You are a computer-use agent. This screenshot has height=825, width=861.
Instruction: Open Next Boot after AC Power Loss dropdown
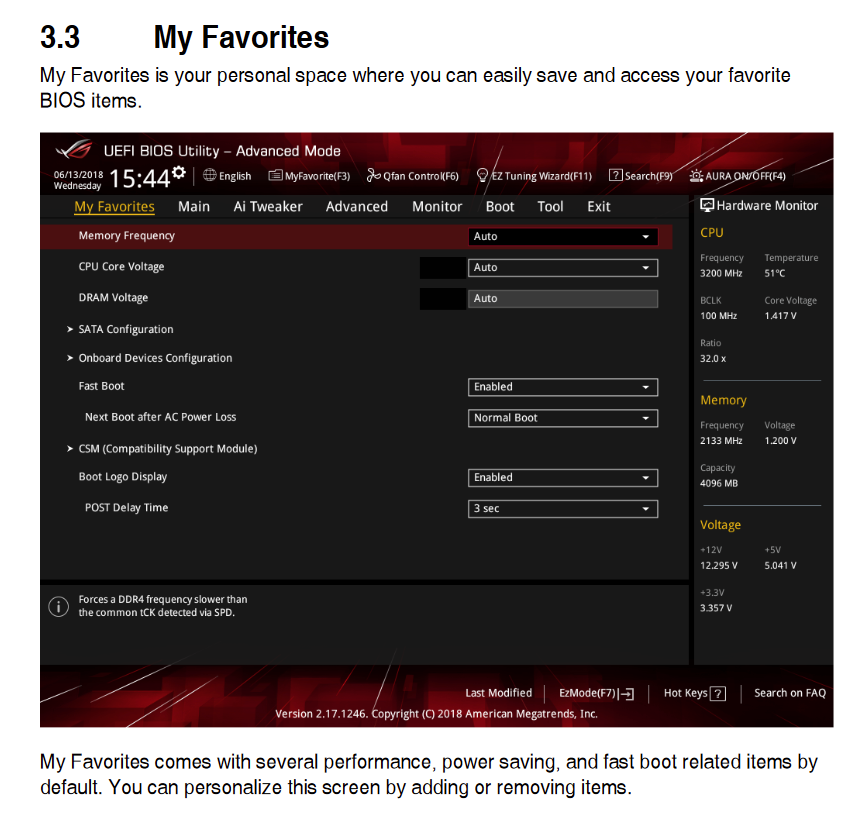(x=563, y=418)
